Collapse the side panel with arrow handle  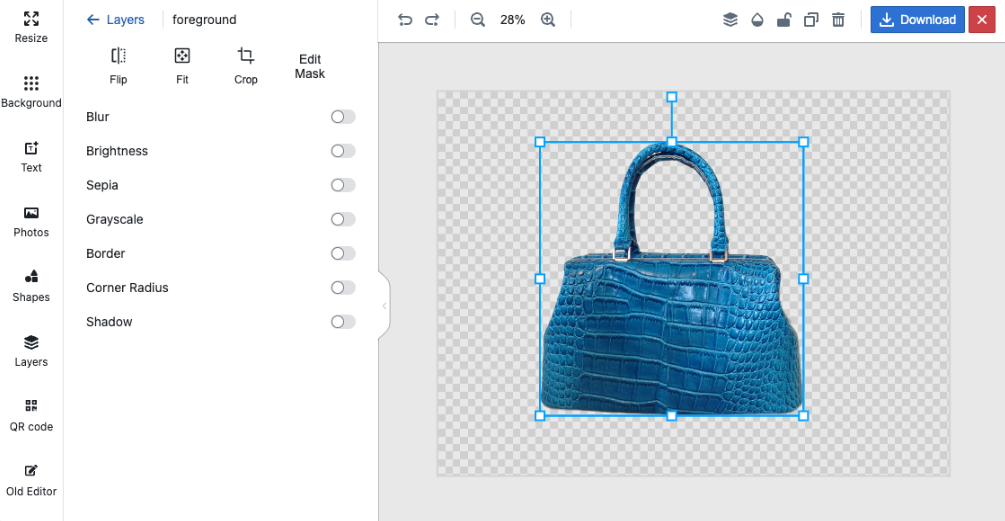click(384, 306)
